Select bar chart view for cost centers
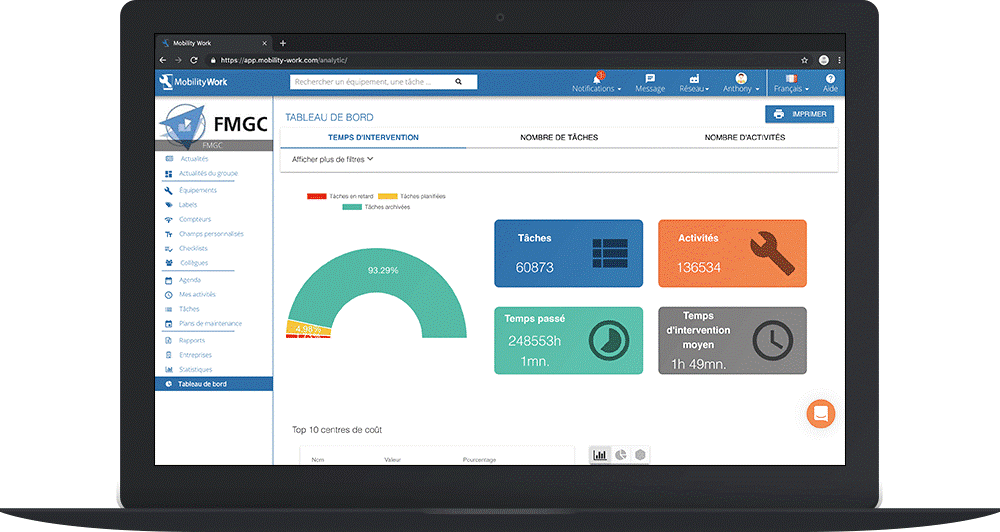This screenshot has height=532, width=1000. (x=599, y=455)
